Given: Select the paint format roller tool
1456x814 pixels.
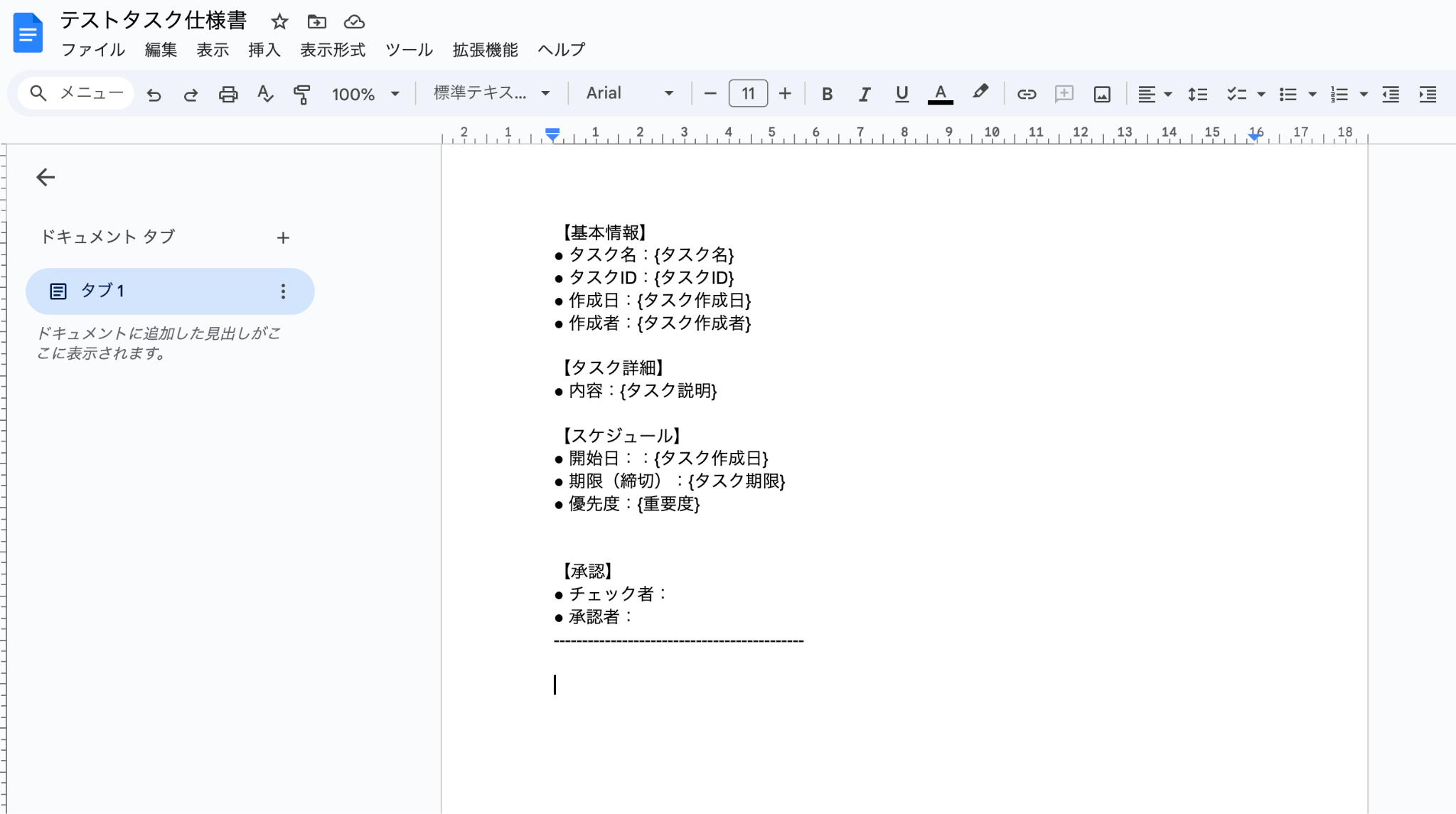Looking at the screenshot, I should (302, 94).
